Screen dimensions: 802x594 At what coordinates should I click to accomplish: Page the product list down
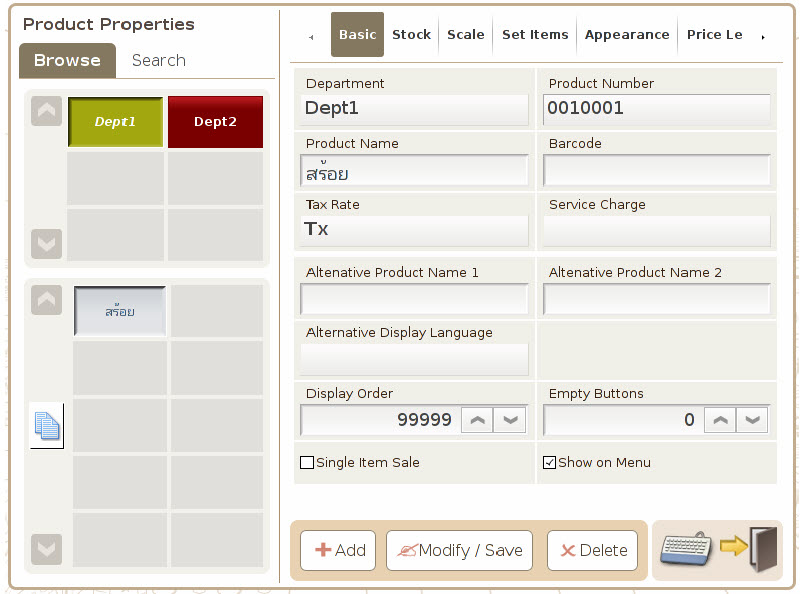pos(47,549)
